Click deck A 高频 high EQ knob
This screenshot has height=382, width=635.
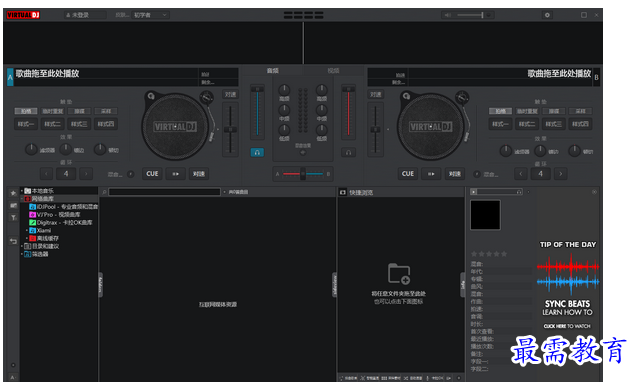(284, 90)
